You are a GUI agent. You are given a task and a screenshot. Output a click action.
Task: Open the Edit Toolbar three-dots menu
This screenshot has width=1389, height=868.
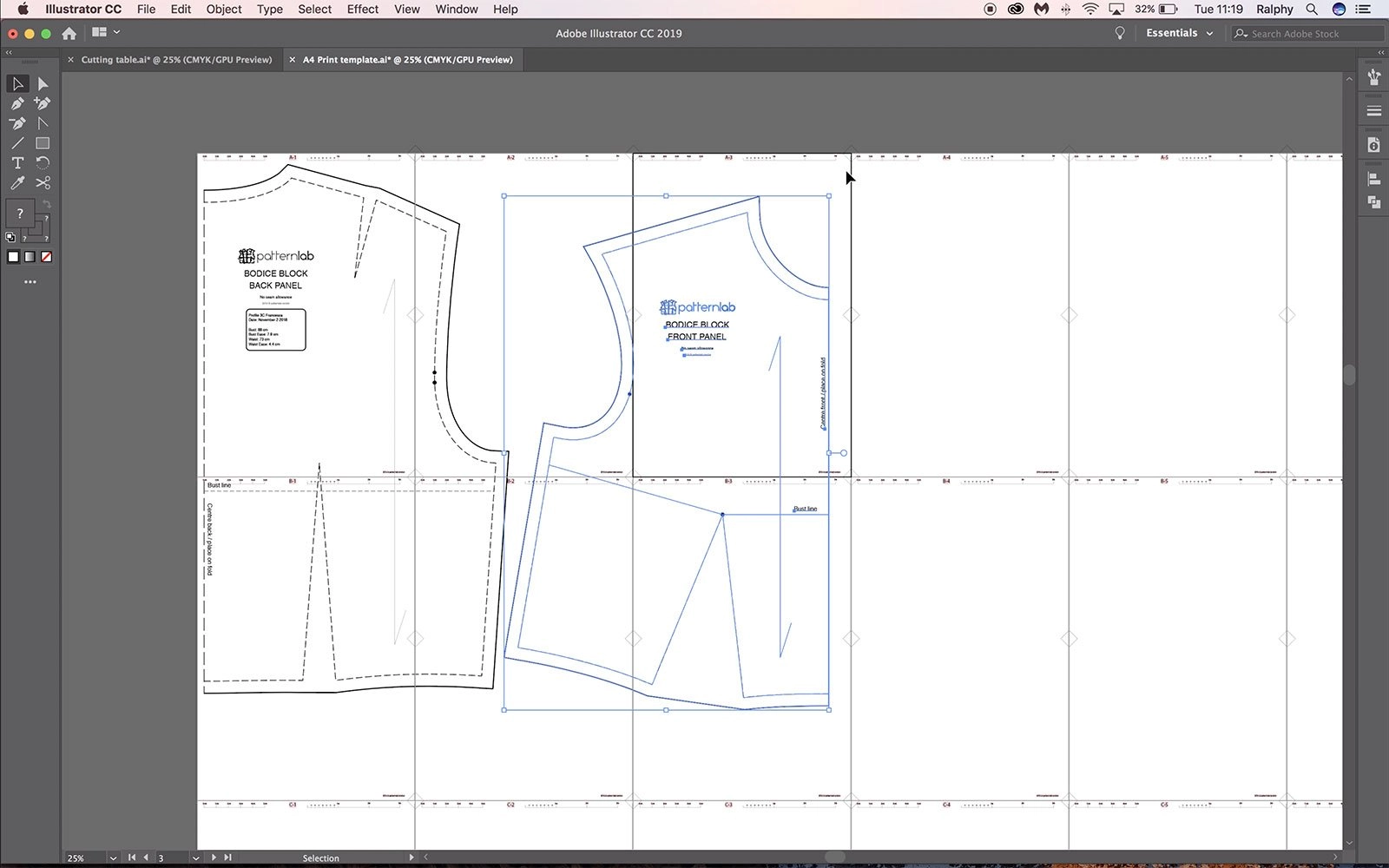(x=30, y=282)
